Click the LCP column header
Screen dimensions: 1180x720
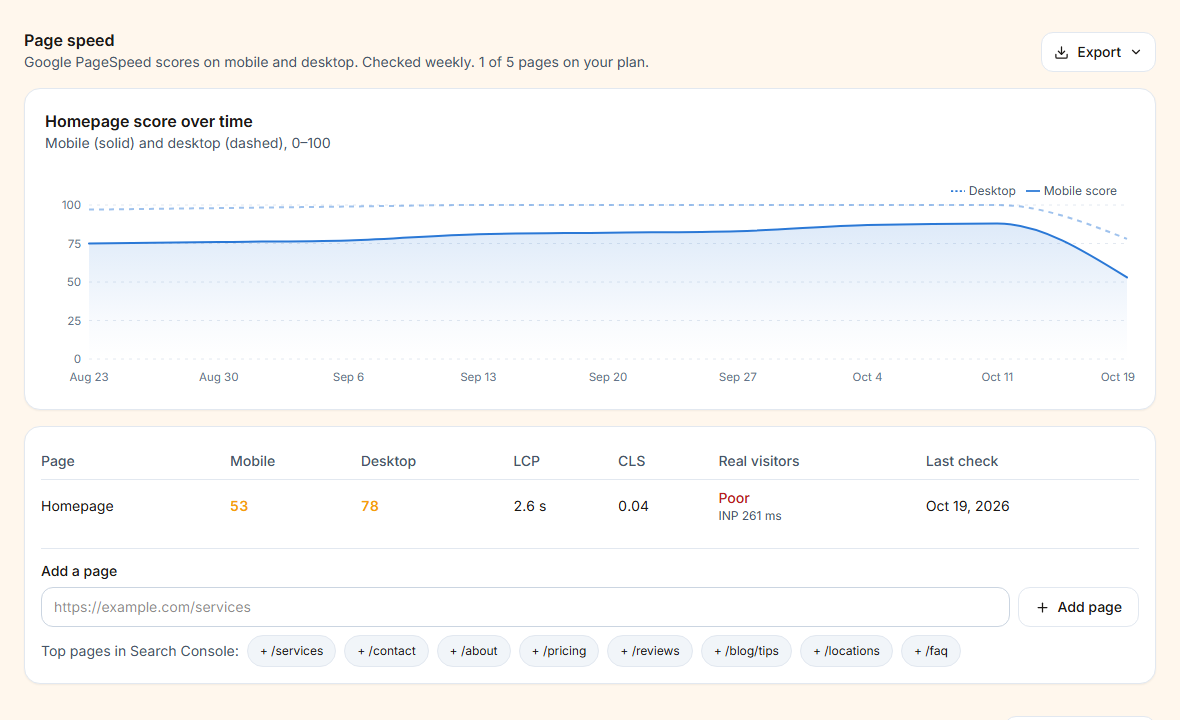tap(526, 461)
